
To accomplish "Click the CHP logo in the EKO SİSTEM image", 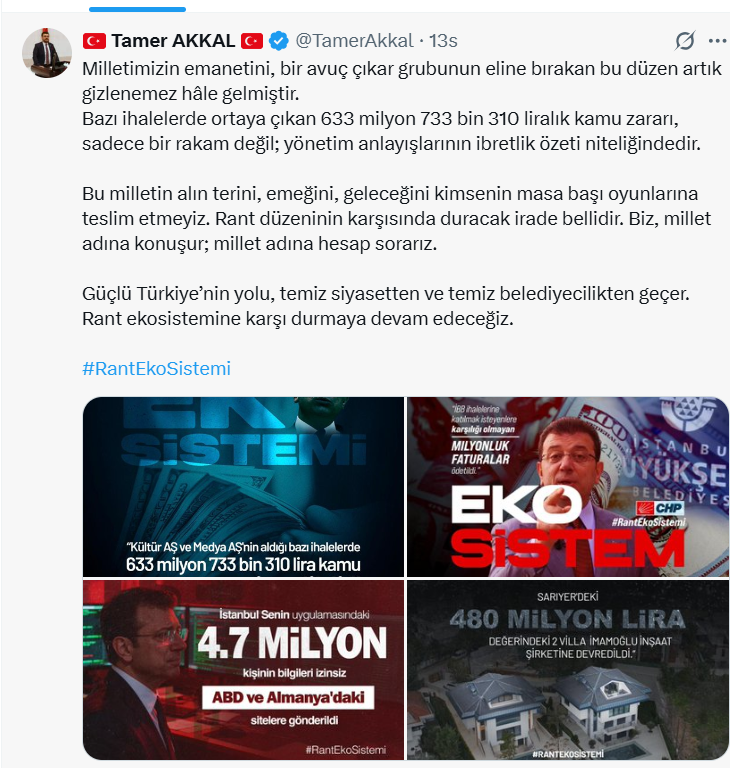I will [659, 508].
